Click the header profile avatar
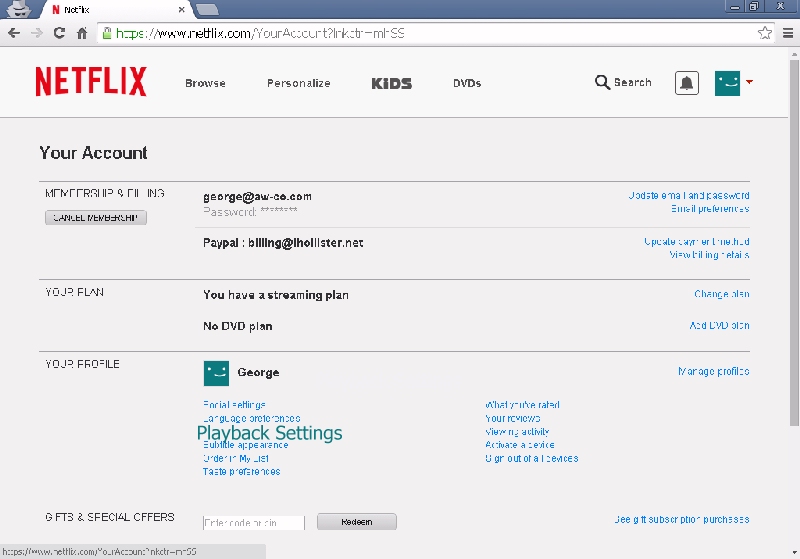This screenshot has width=800, height=559. 728,83
